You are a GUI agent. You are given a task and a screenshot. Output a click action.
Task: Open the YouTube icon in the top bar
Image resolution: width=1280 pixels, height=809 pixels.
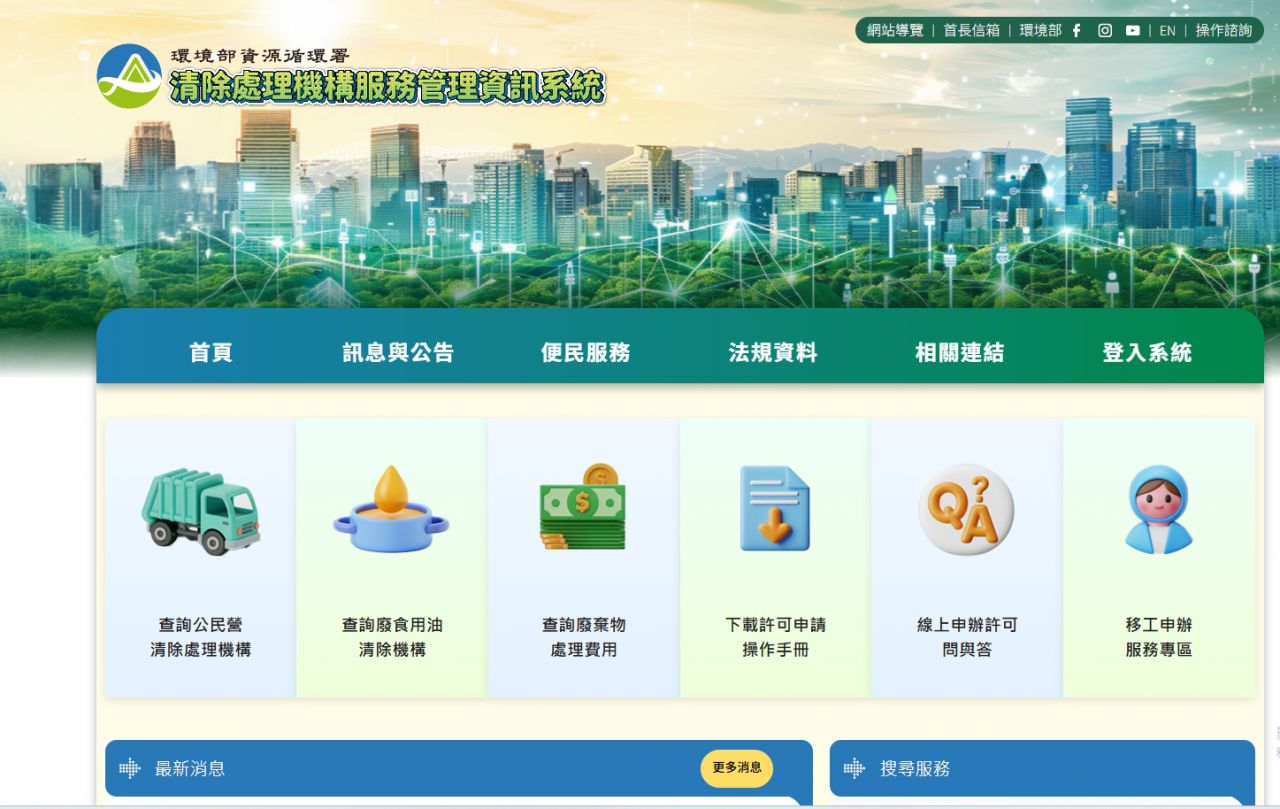pos(1131,30)
